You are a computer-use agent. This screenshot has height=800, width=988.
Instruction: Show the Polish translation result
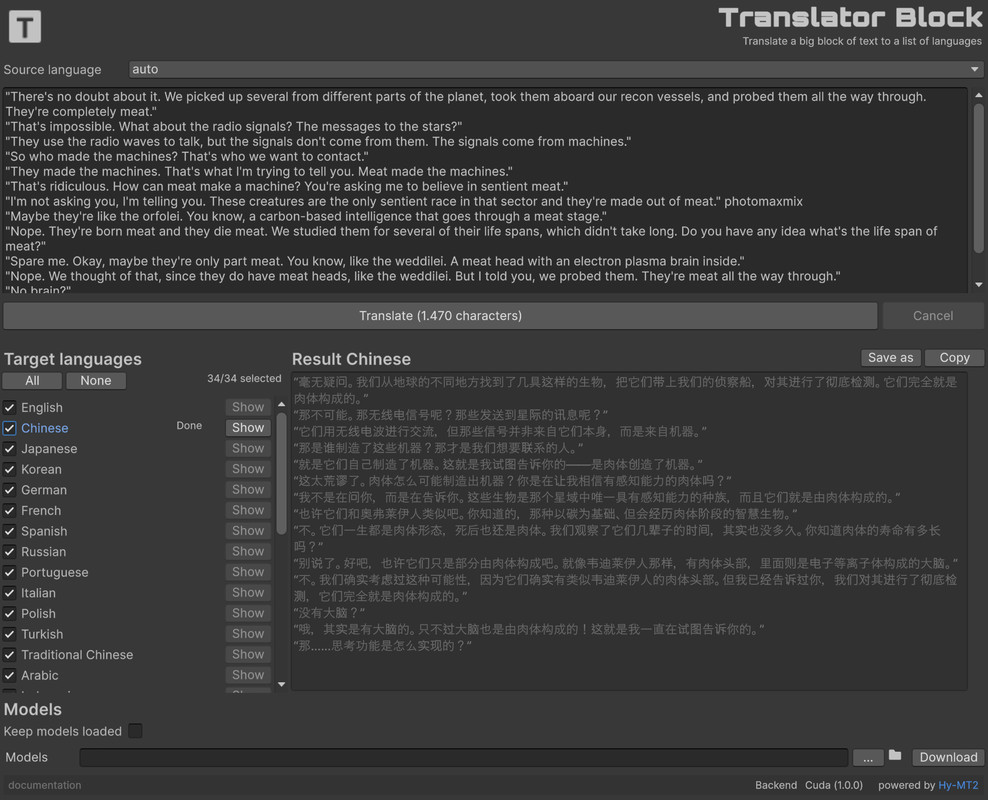click(248, 613)
